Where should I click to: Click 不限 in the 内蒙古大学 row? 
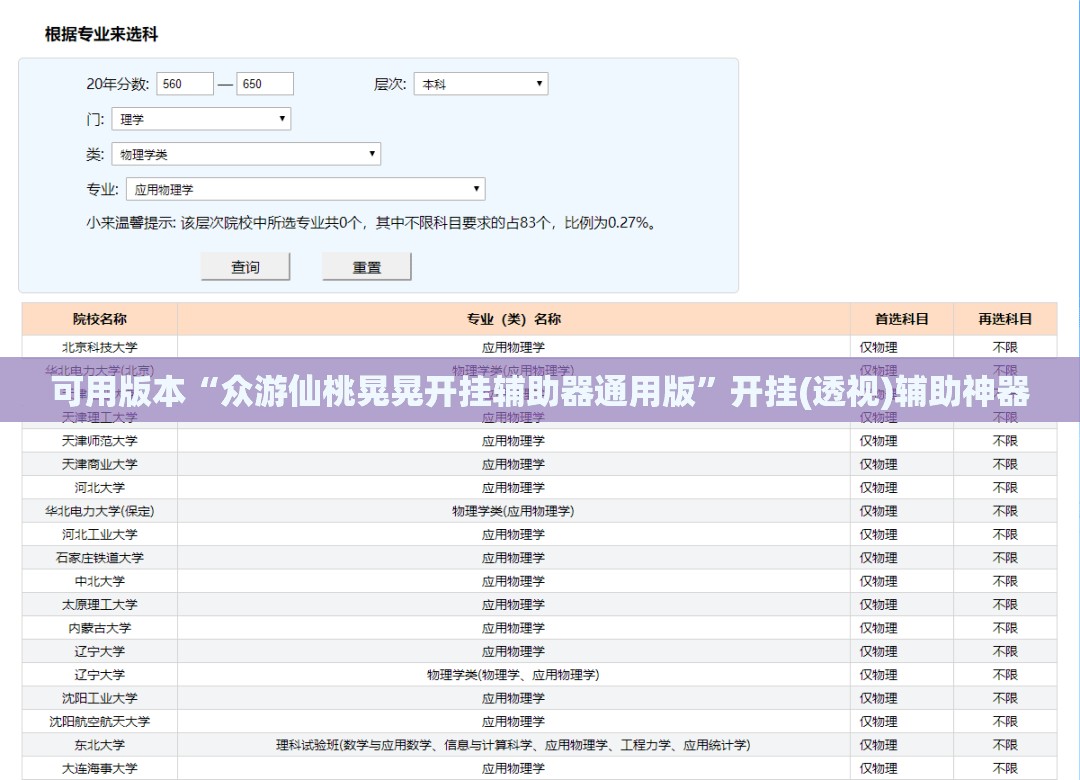click(1005, 628)
